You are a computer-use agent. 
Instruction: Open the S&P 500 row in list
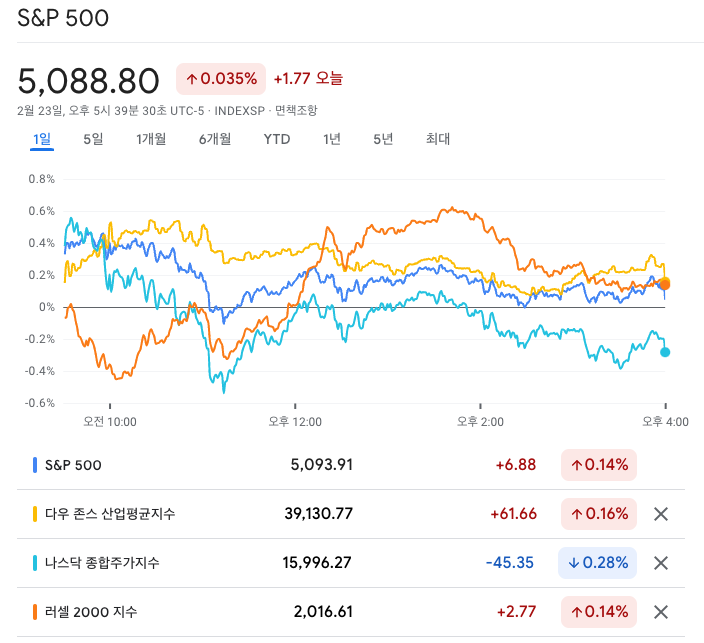coord(351,465)
